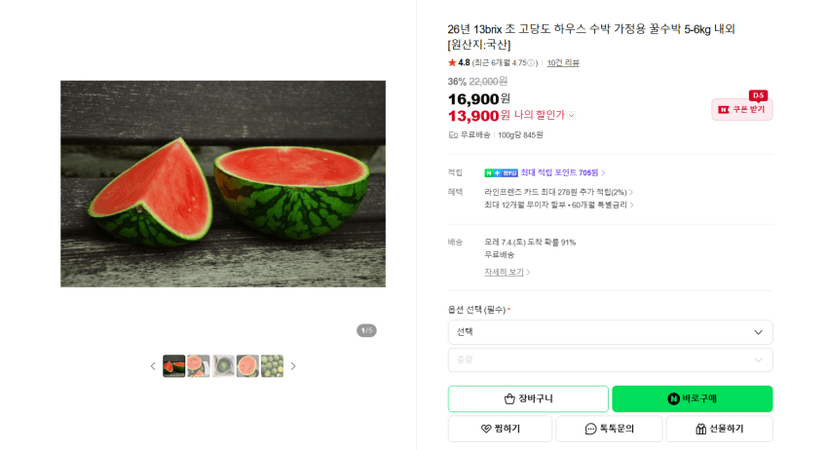
Task: Click the heart icon for 찜하기
Action: (486, 429)
